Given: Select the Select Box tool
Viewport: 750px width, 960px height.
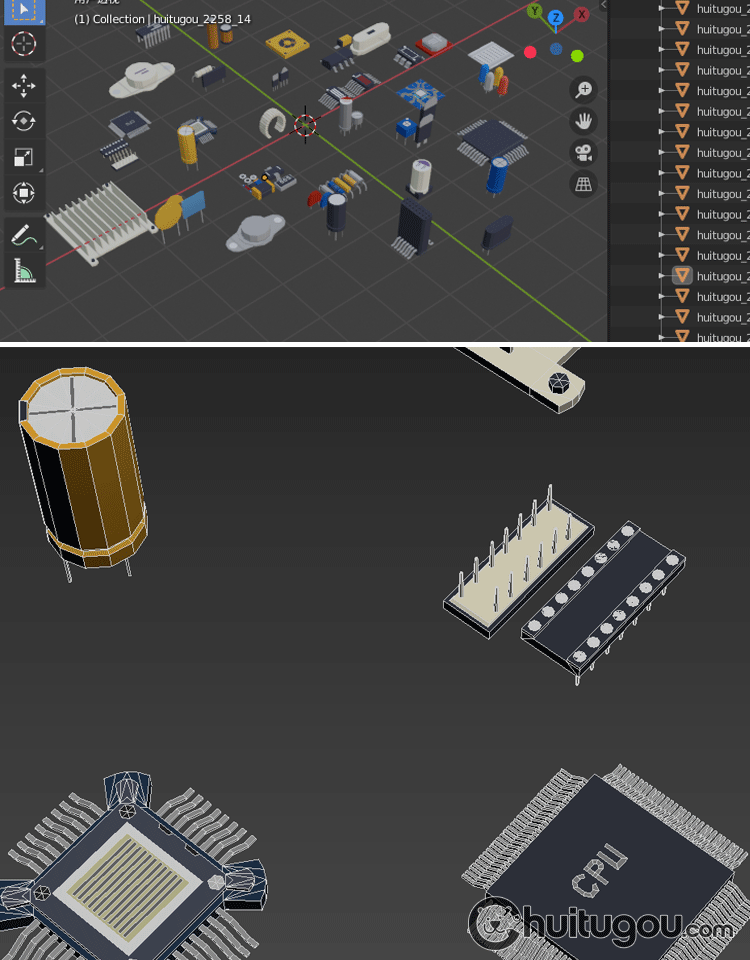Looking at the screenshot, I should click(x=23, y=10).
